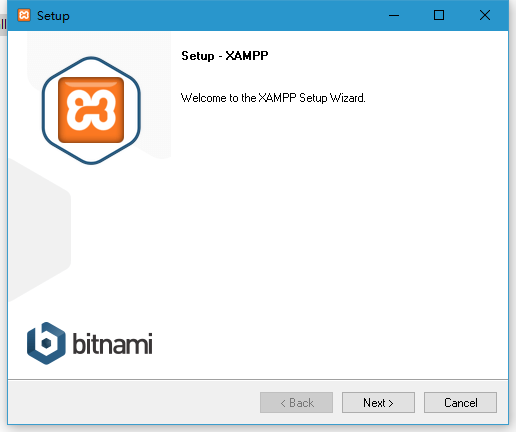Click the "Setup - XAMPP" heading

pyautogui.click(x=225, y=56)
